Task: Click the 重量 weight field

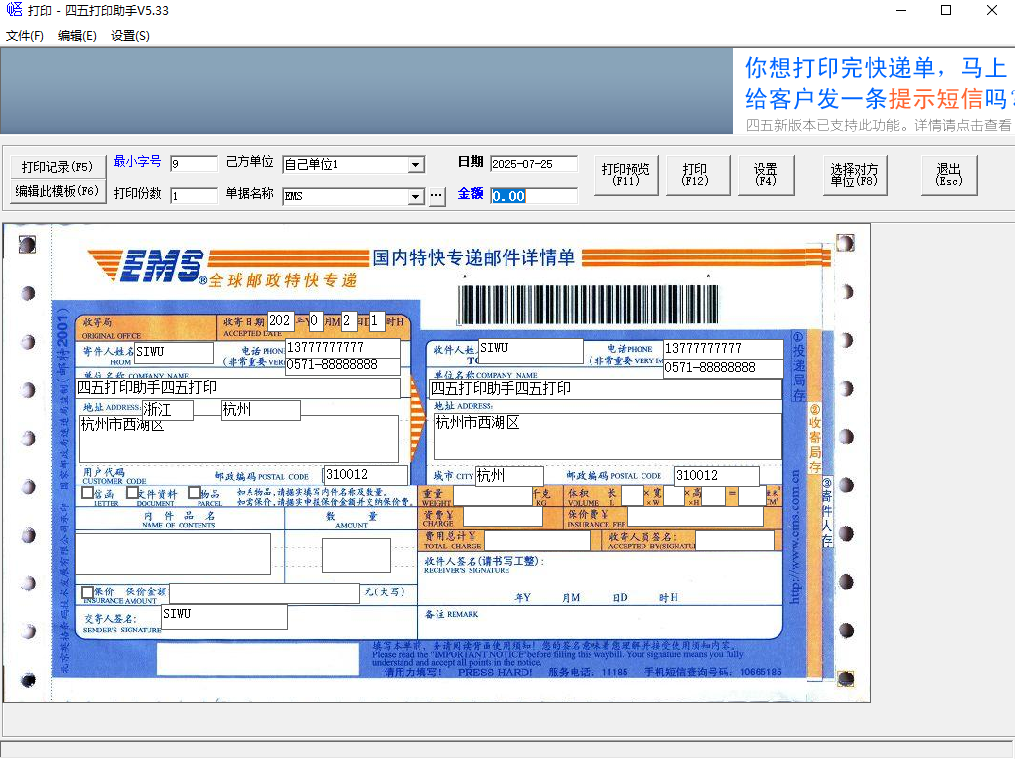Action: [x=493, y=496]
